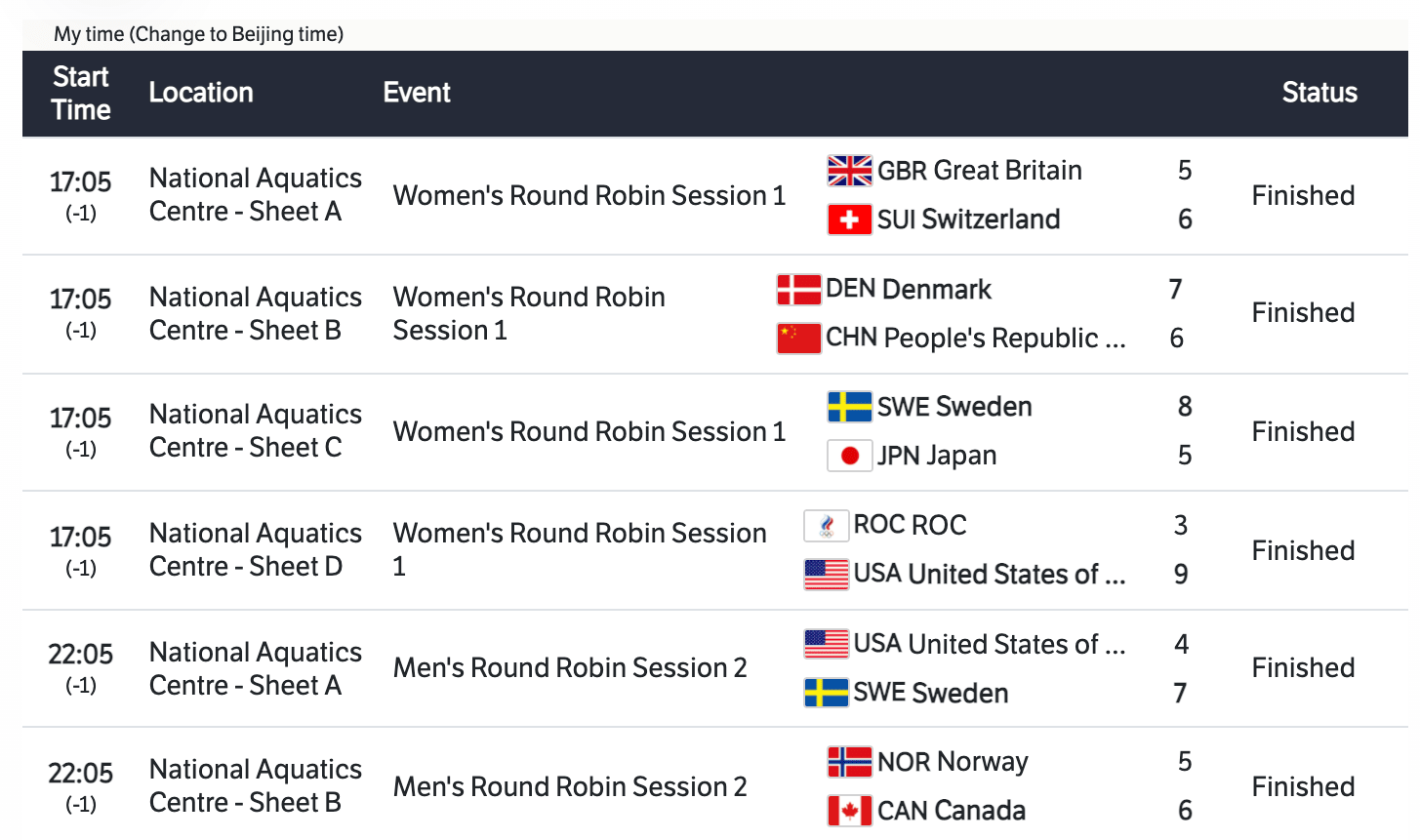Click the Japan flag icon

(x=849, y=456)
